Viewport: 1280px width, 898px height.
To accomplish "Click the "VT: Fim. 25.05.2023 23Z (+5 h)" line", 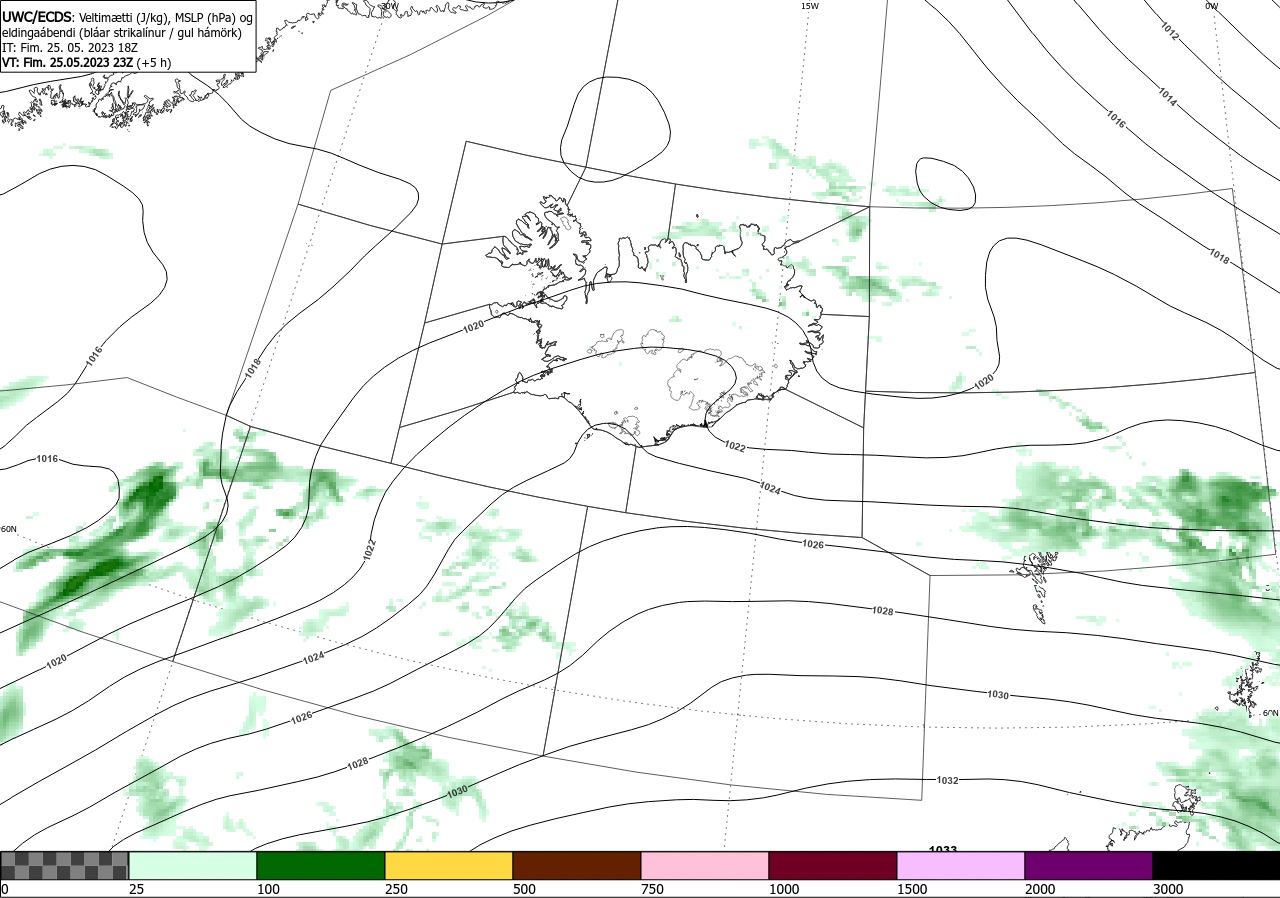I will point(88,62).
